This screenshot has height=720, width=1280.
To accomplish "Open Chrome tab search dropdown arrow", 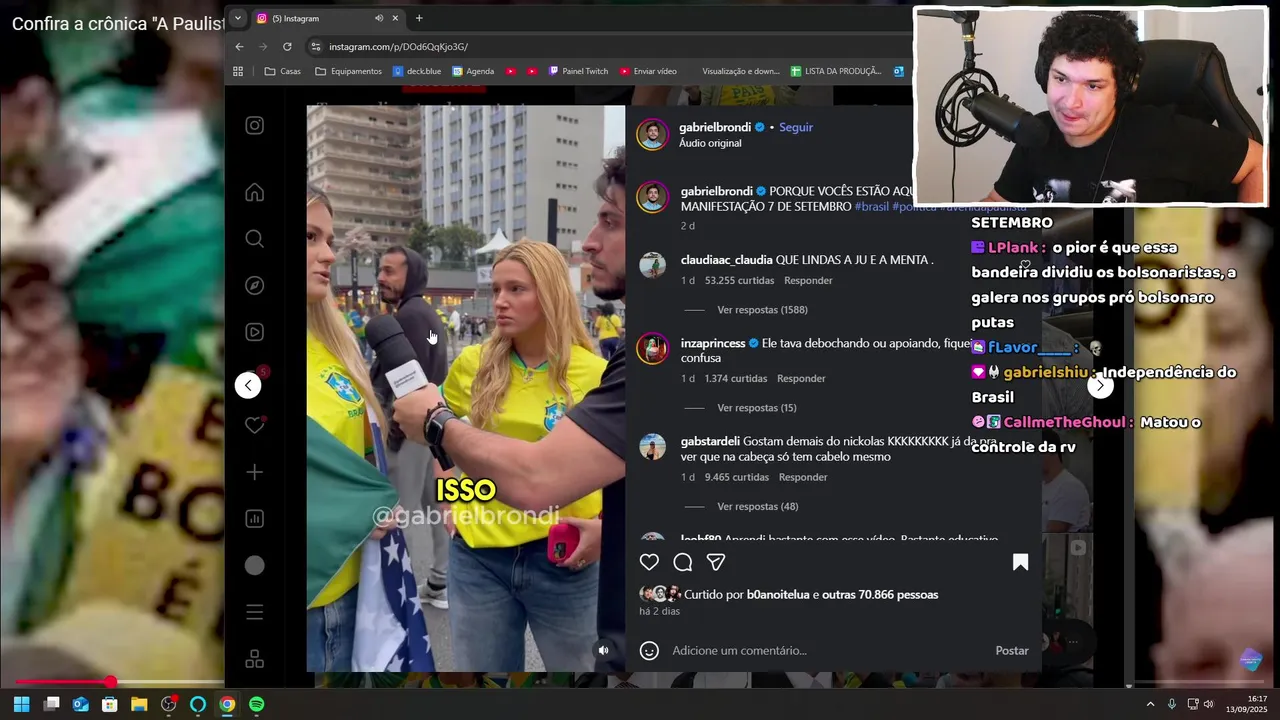I will [x=237, y=17].
